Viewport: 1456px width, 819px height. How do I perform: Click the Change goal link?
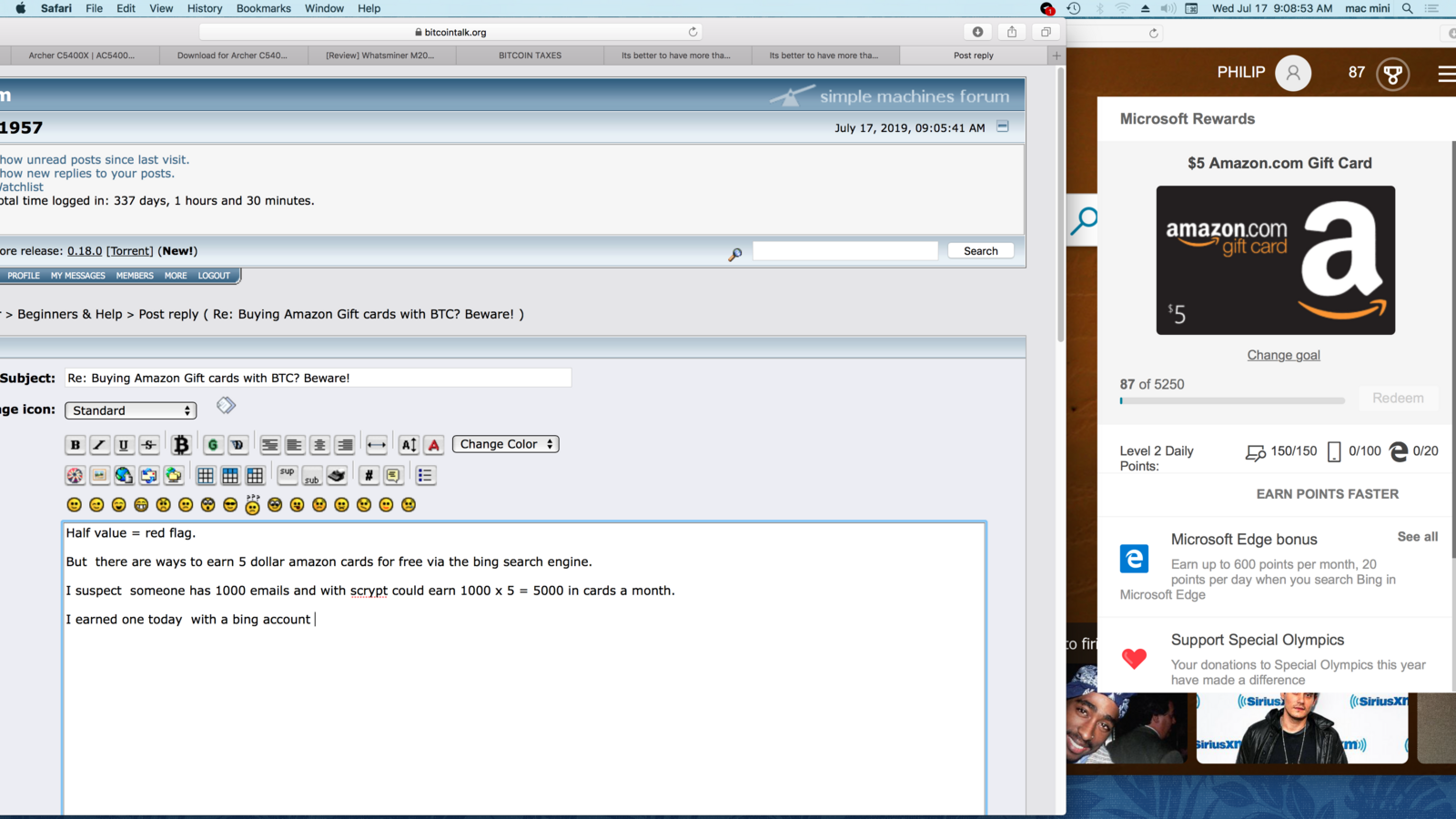pyautogui.click(x=1283, y=355)
